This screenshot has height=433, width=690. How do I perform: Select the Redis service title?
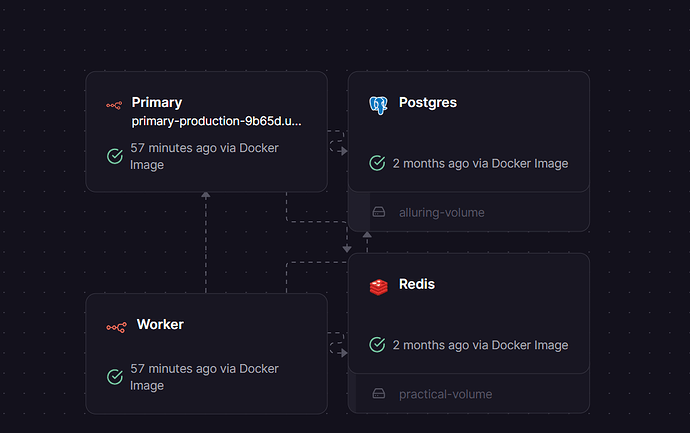(x=416, y=284)
